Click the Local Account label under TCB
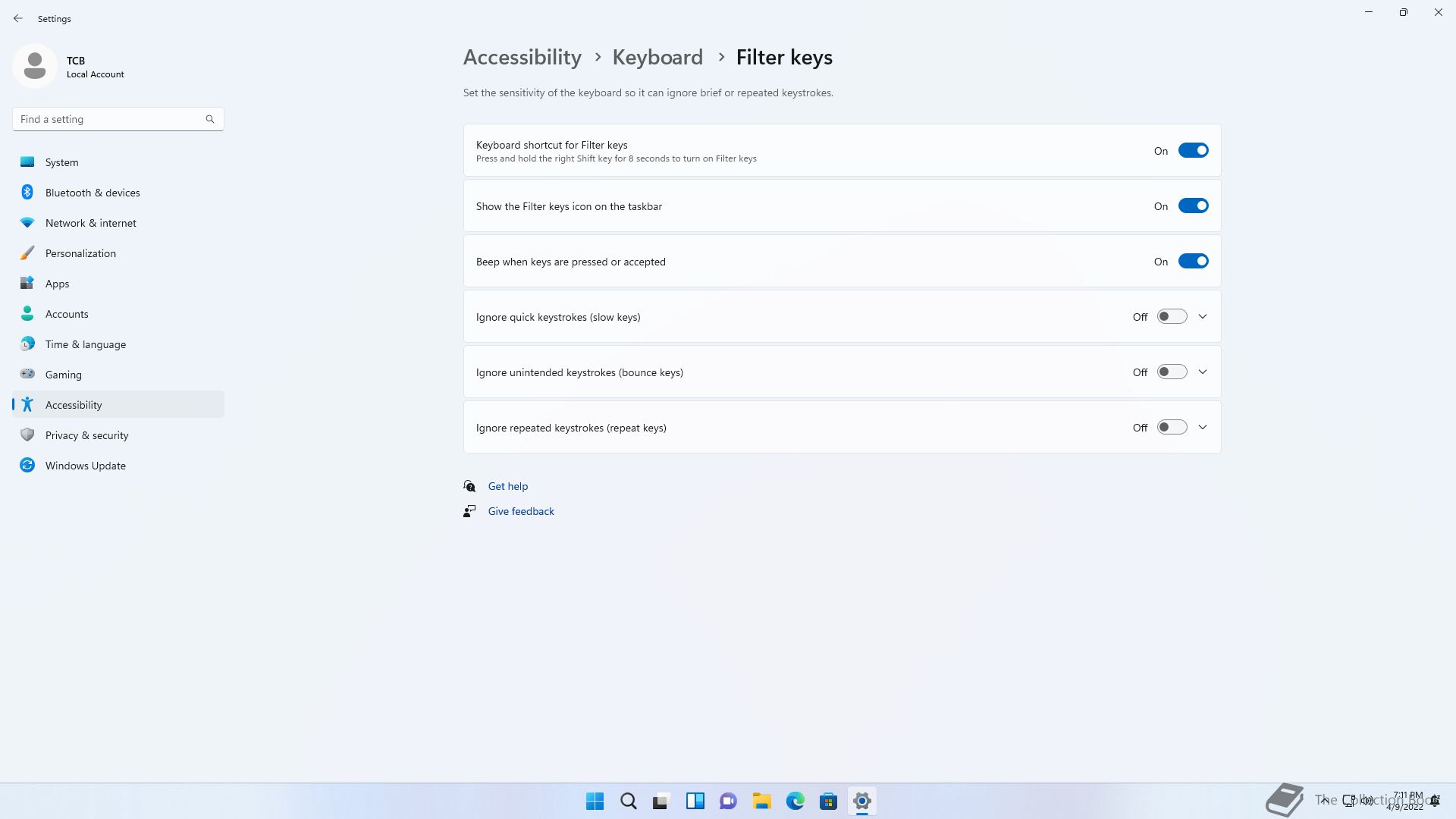Viewport: 1456px width, 819px height. tap(96, 74)
